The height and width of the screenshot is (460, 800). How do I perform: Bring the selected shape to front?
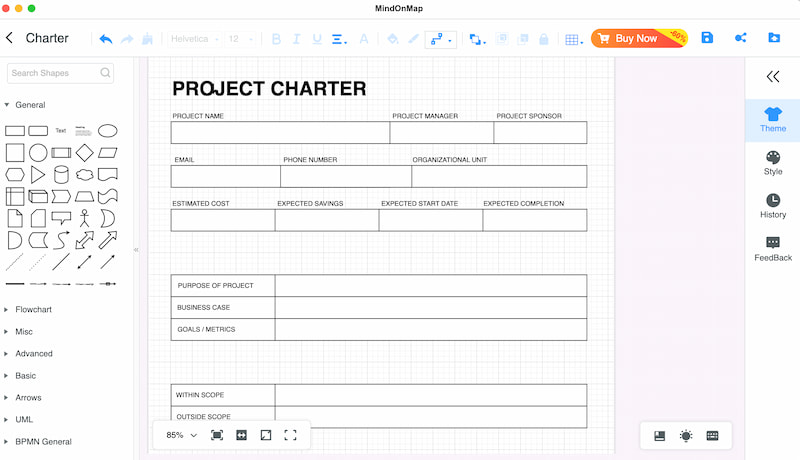tap(502, 39)
